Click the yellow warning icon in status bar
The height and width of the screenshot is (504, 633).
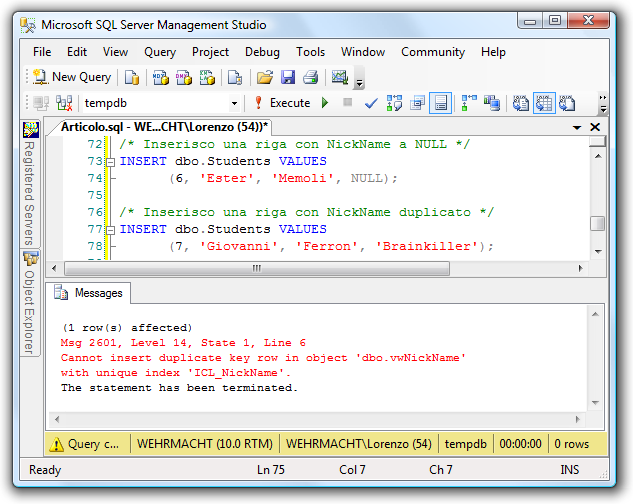click(x=57, y=444)
